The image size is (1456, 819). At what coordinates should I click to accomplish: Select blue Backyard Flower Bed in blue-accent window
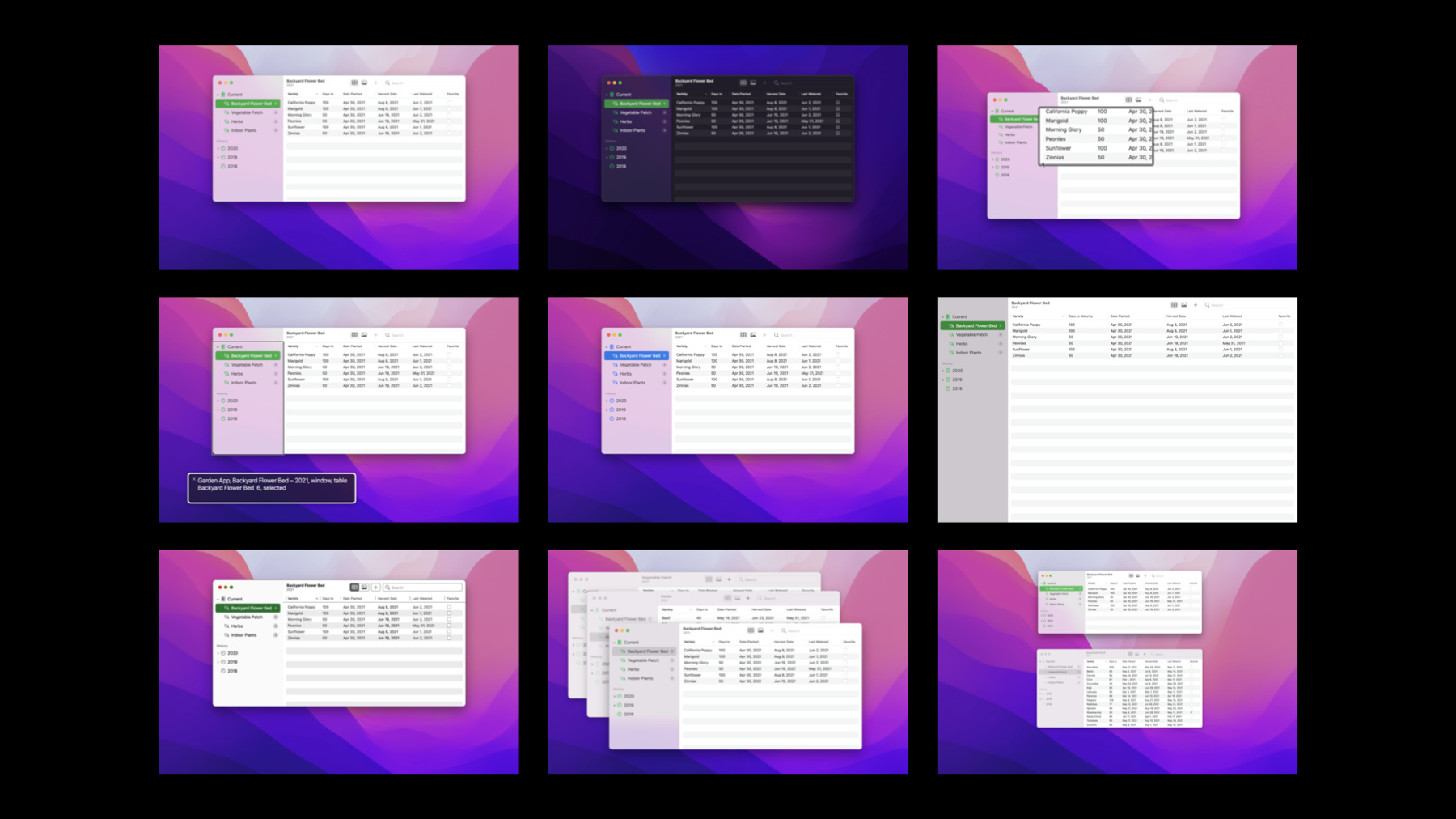(637, 356)
